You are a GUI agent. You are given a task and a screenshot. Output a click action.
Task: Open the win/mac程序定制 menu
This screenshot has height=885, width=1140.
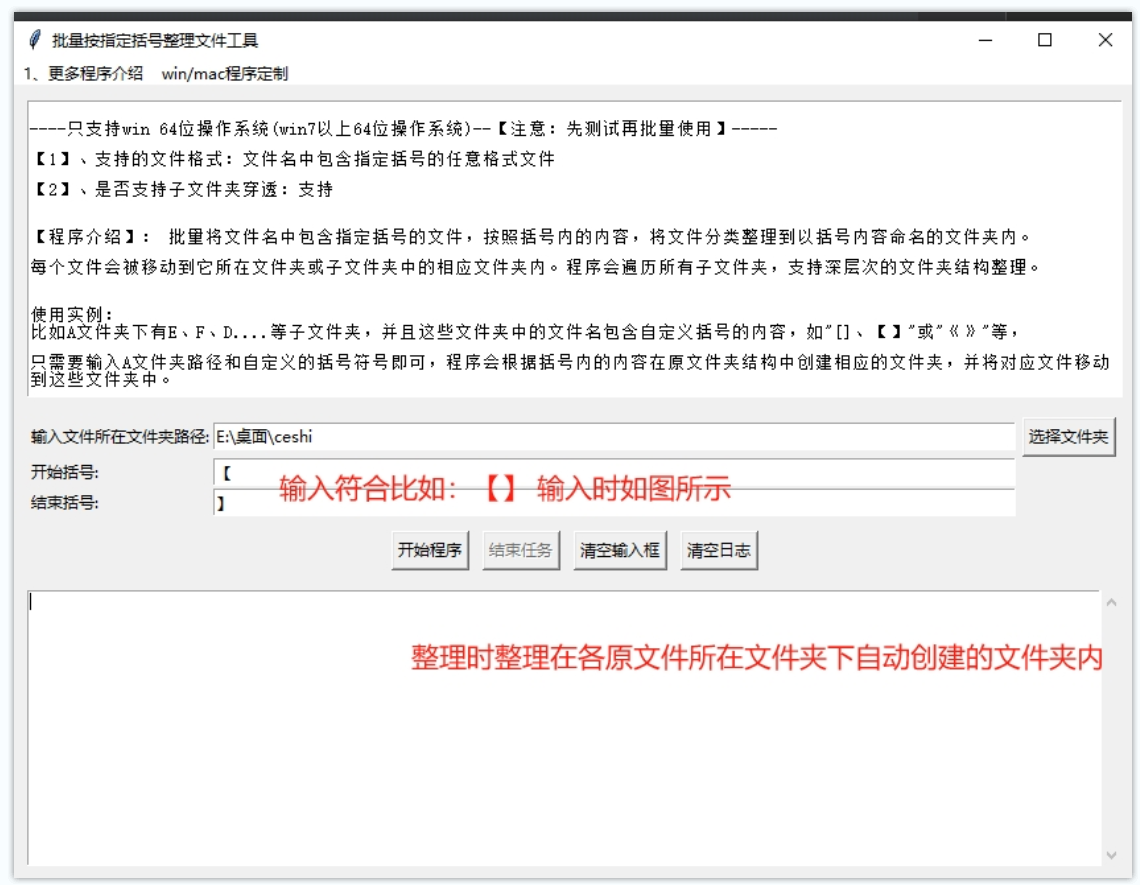pos(225,73)
